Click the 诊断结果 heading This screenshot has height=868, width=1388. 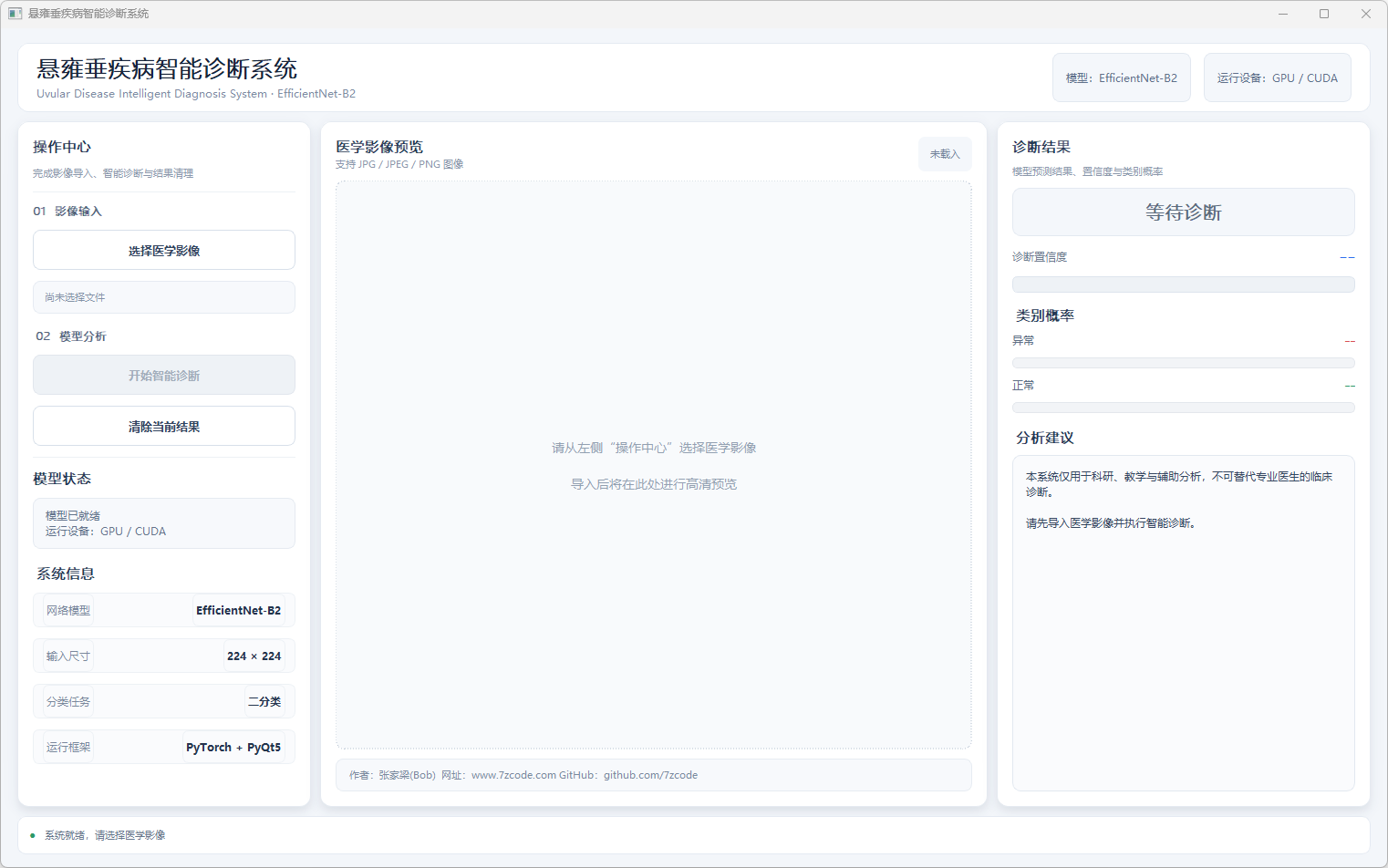click(1041, 147)
